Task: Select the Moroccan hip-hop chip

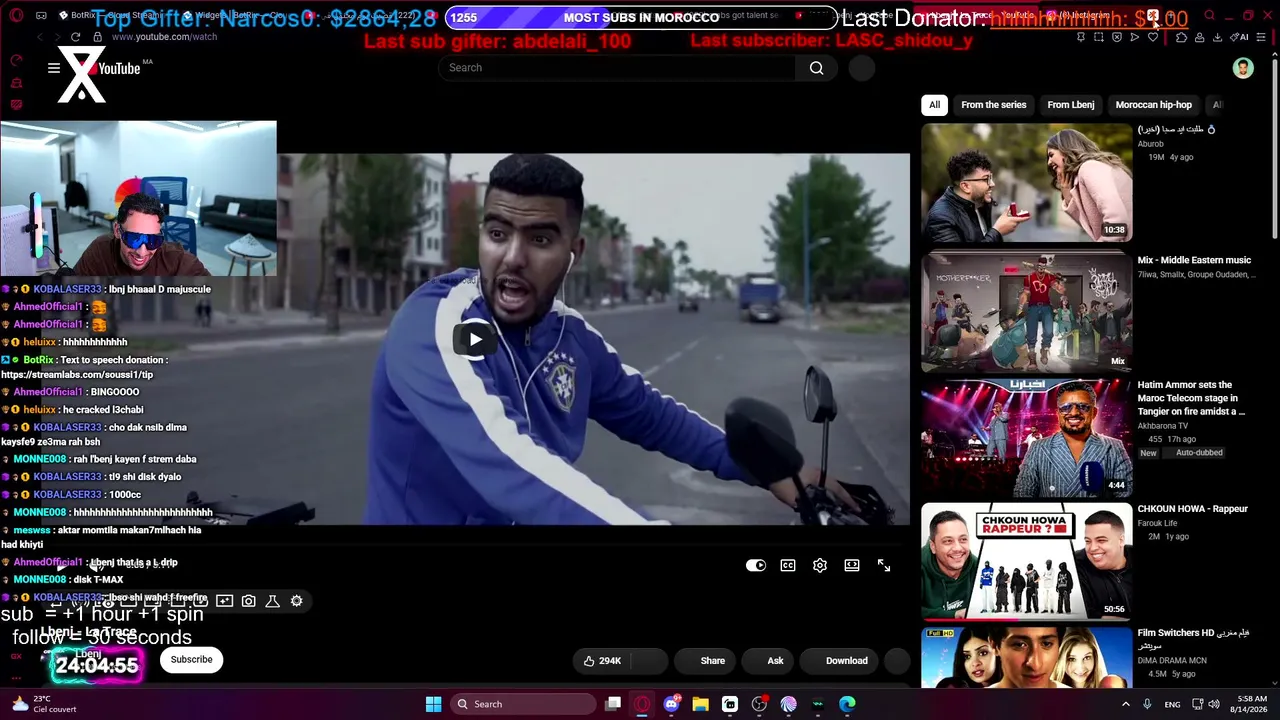Action: 1154,105
